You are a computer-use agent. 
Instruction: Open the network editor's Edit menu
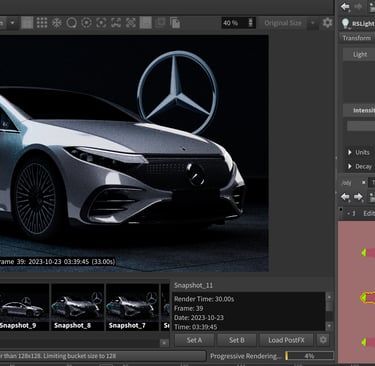pos(369,213)
